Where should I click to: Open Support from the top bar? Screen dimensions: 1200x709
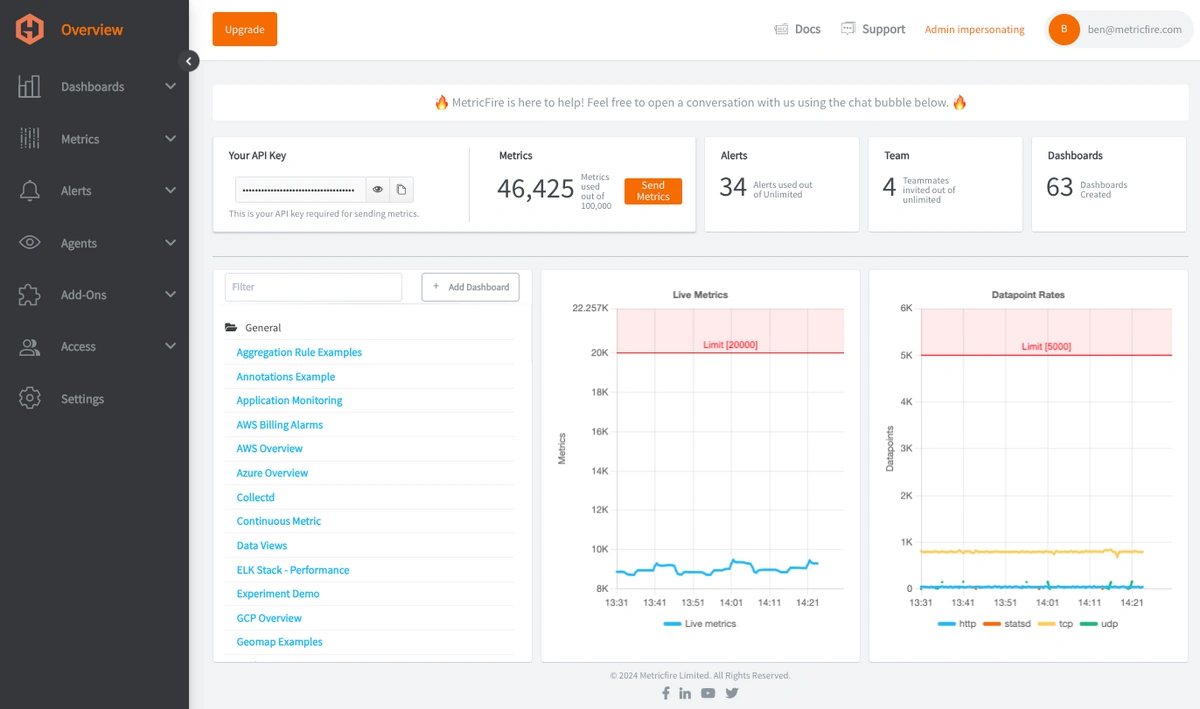coord(873,29)
